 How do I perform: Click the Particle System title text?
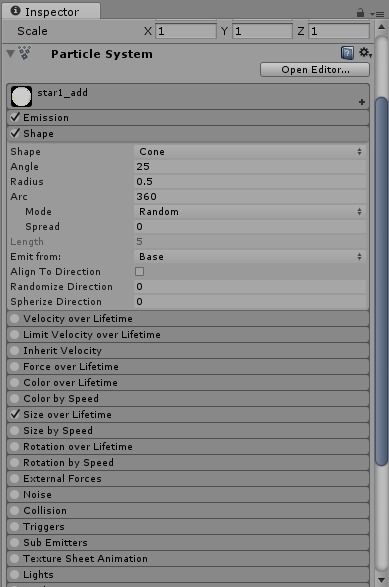[x=102, y=54]
